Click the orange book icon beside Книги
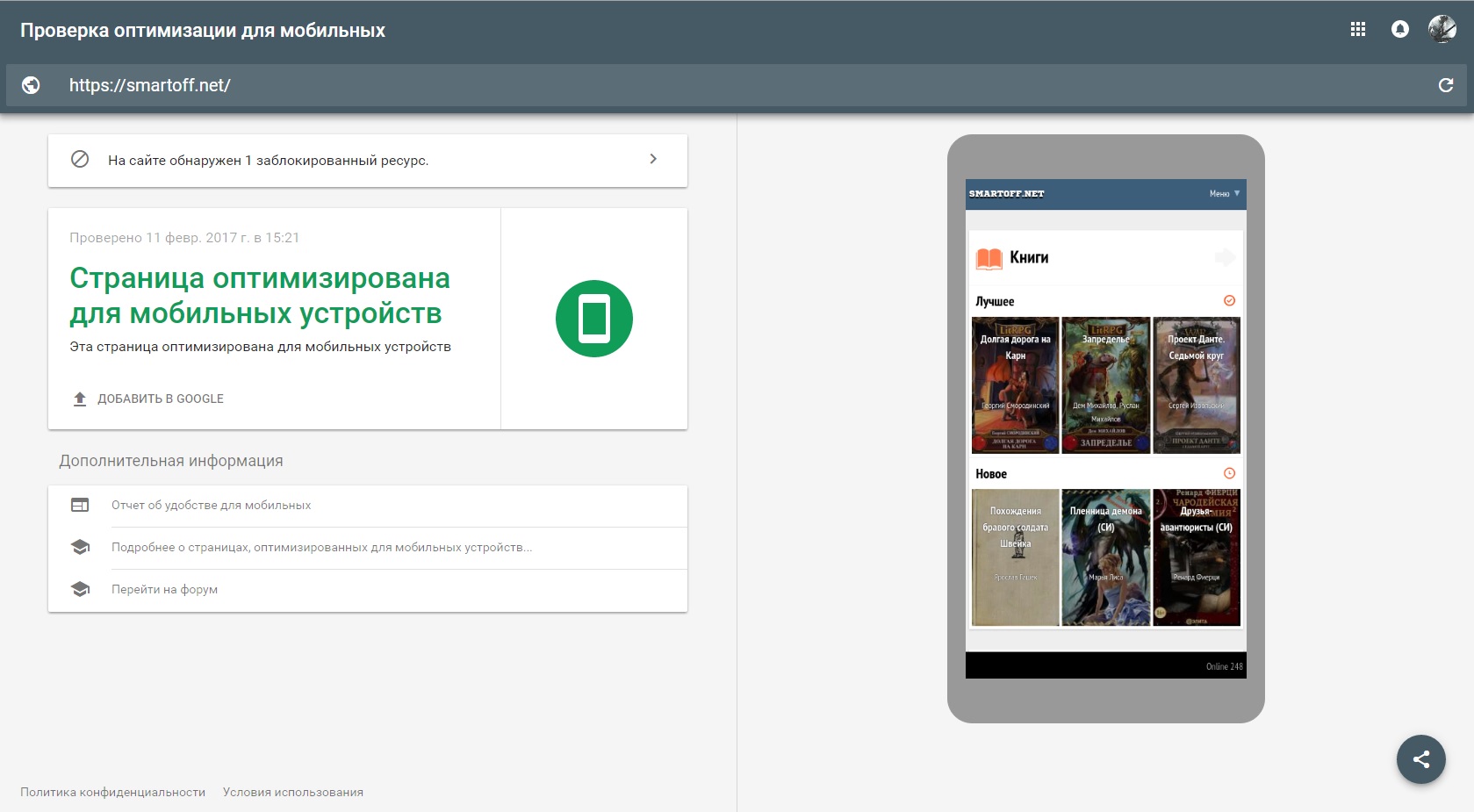This screenshot has height=812, width=1474. 989,258
